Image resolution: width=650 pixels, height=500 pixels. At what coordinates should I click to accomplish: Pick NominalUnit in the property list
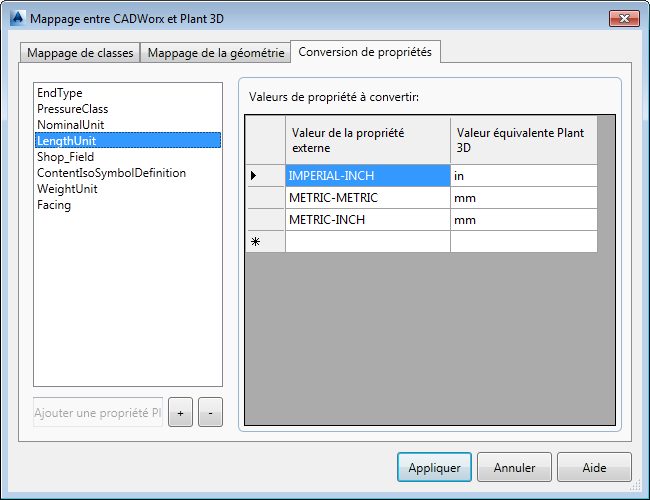point(128,125)
